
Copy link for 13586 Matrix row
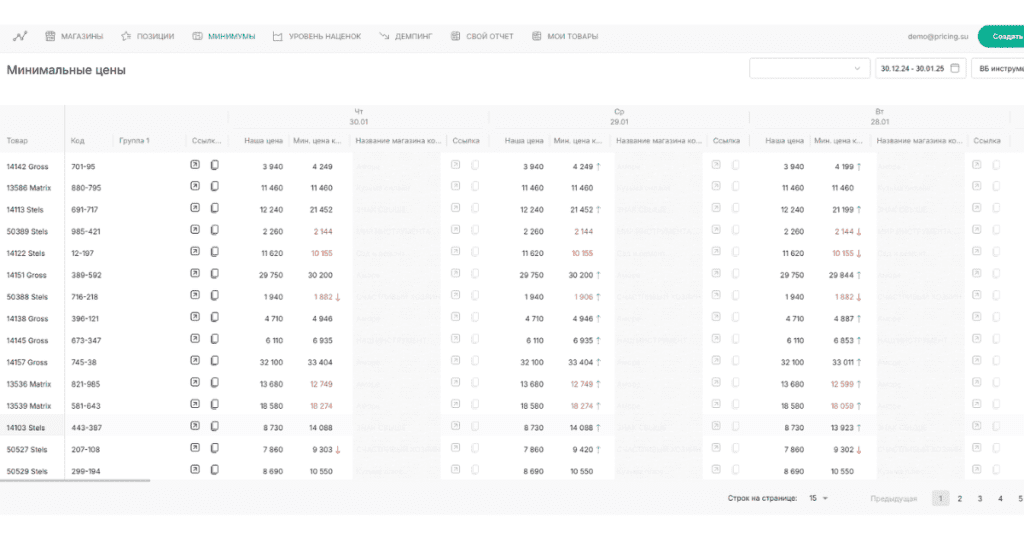point(214,187)
